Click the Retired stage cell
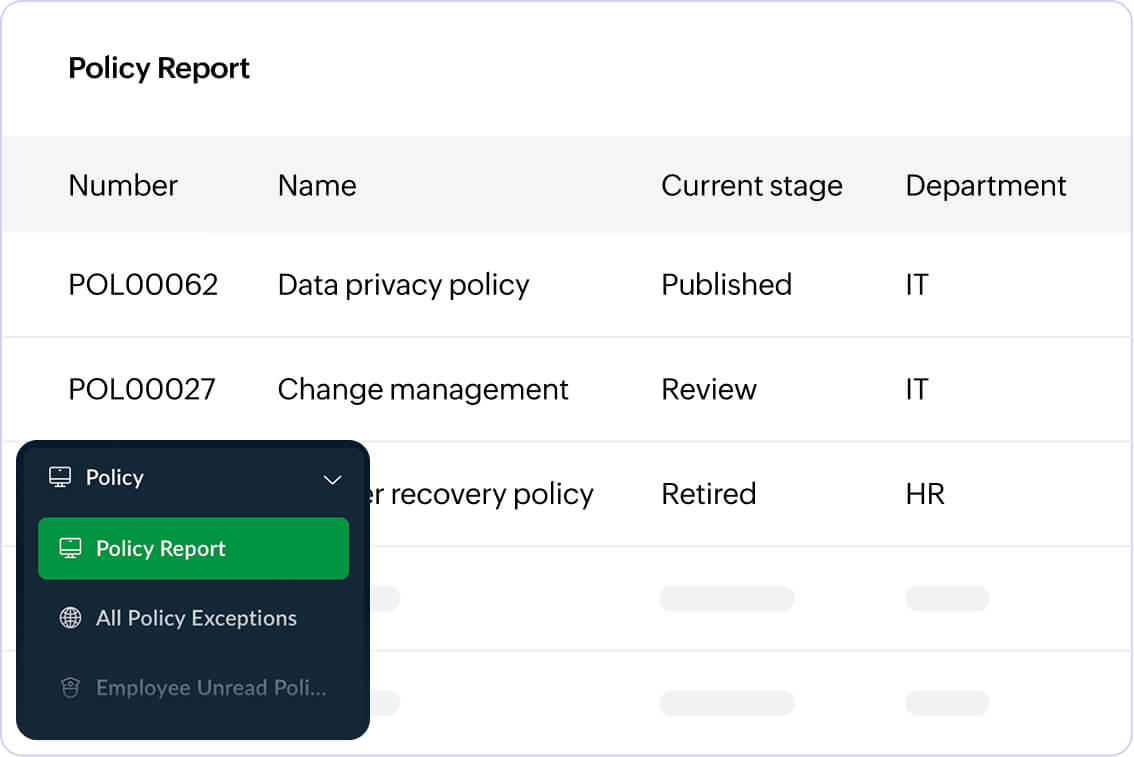This screenshot has height=757, width=1134. click(x=709, y=494)
